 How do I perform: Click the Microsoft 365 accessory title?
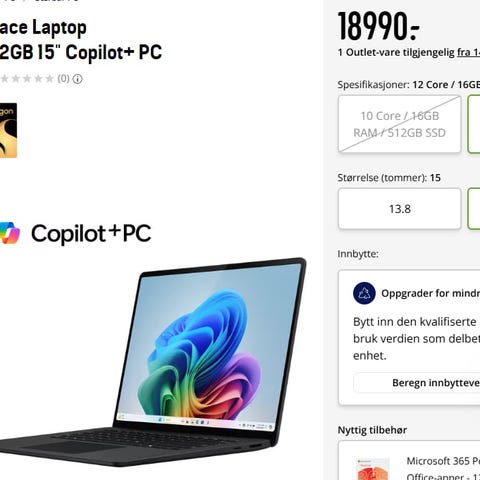[x=443, y=461]
